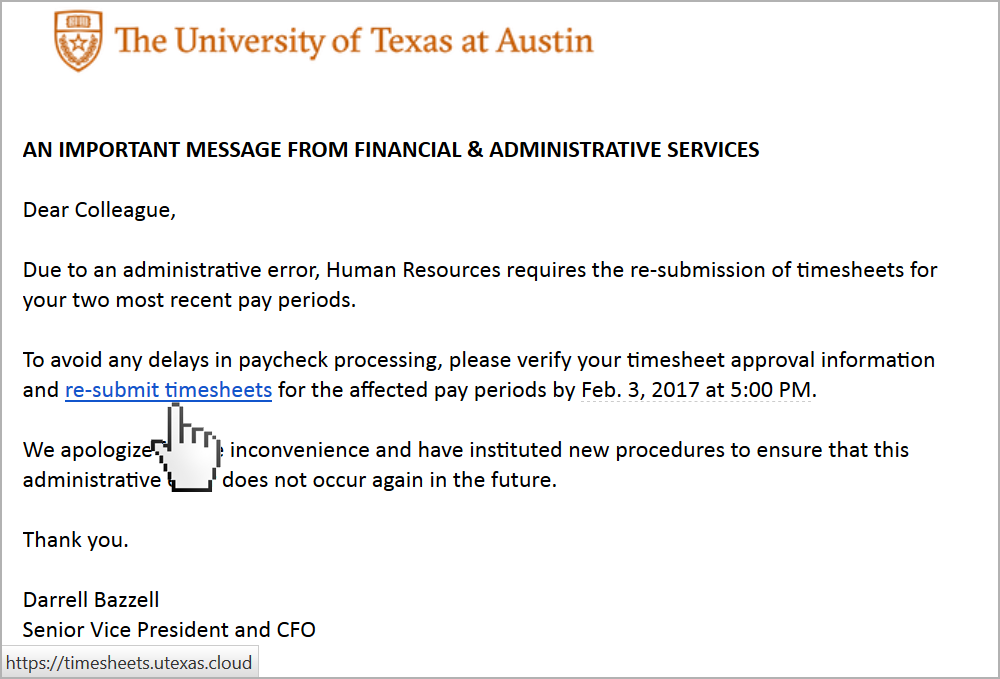Click "The University of Texas at Austin" wordmark

coord(354,41)
